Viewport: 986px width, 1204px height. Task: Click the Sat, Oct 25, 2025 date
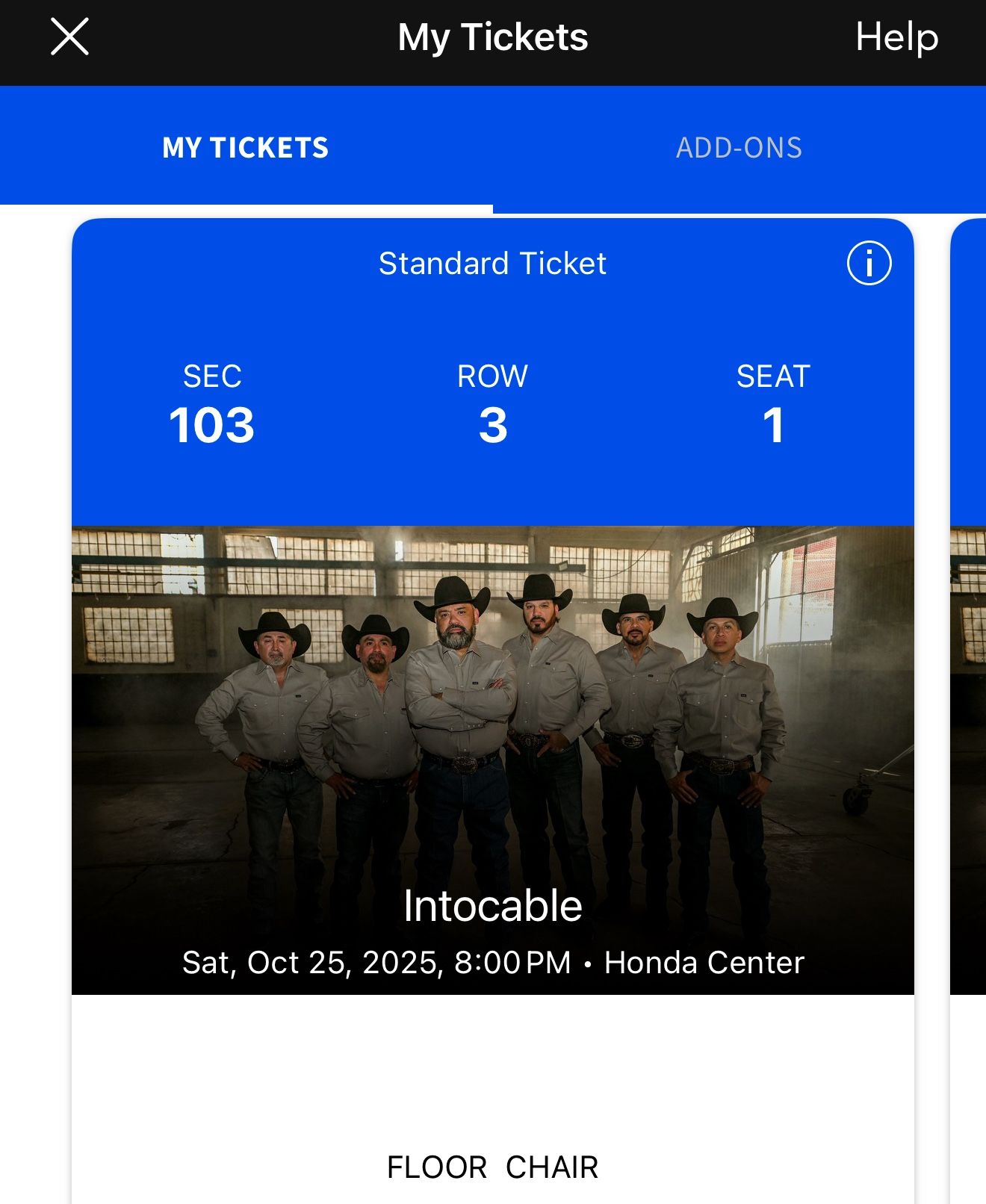tap(312, 963)
